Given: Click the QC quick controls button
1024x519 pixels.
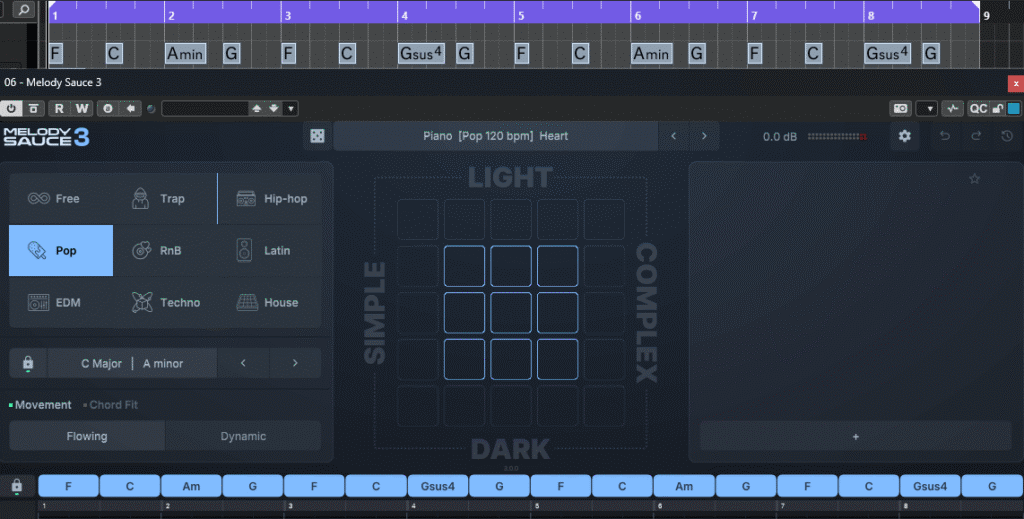Looking at the screenshot, I should pos(978,108).
